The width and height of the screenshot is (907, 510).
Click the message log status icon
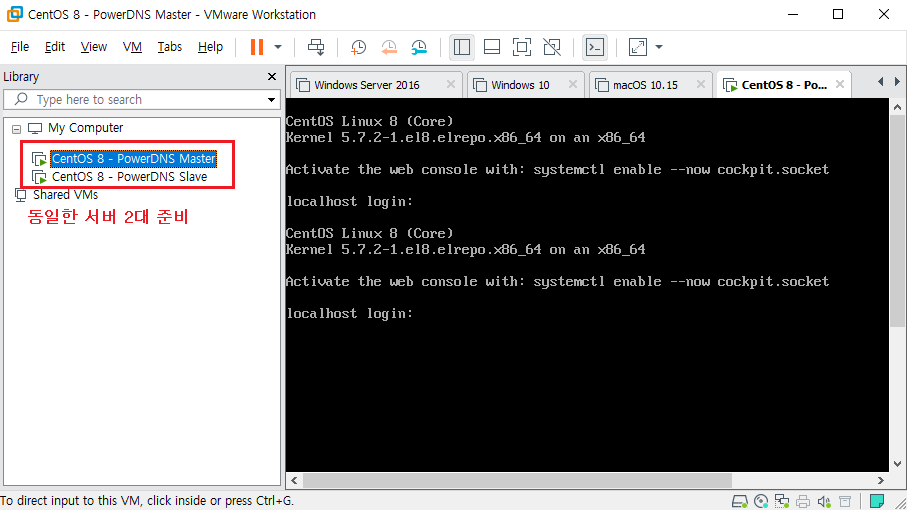click(877, 501)
